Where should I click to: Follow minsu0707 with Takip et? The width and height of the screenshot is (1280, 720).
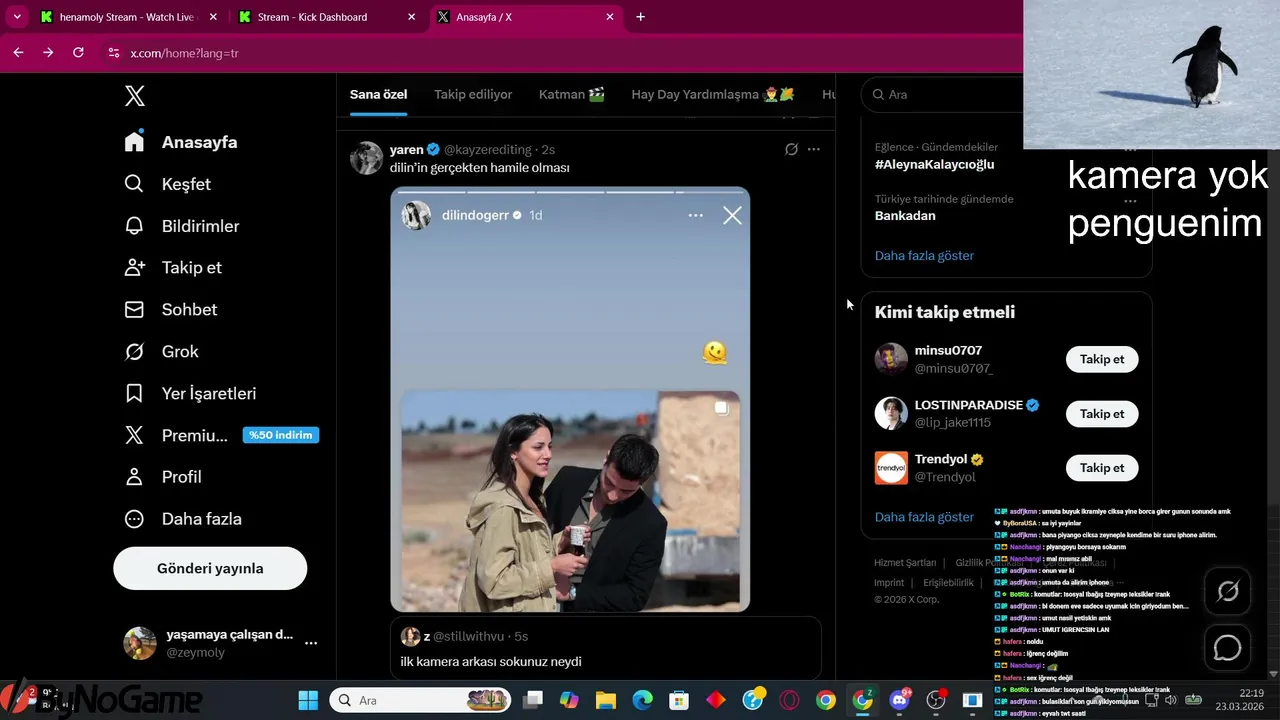[1102, 359]
